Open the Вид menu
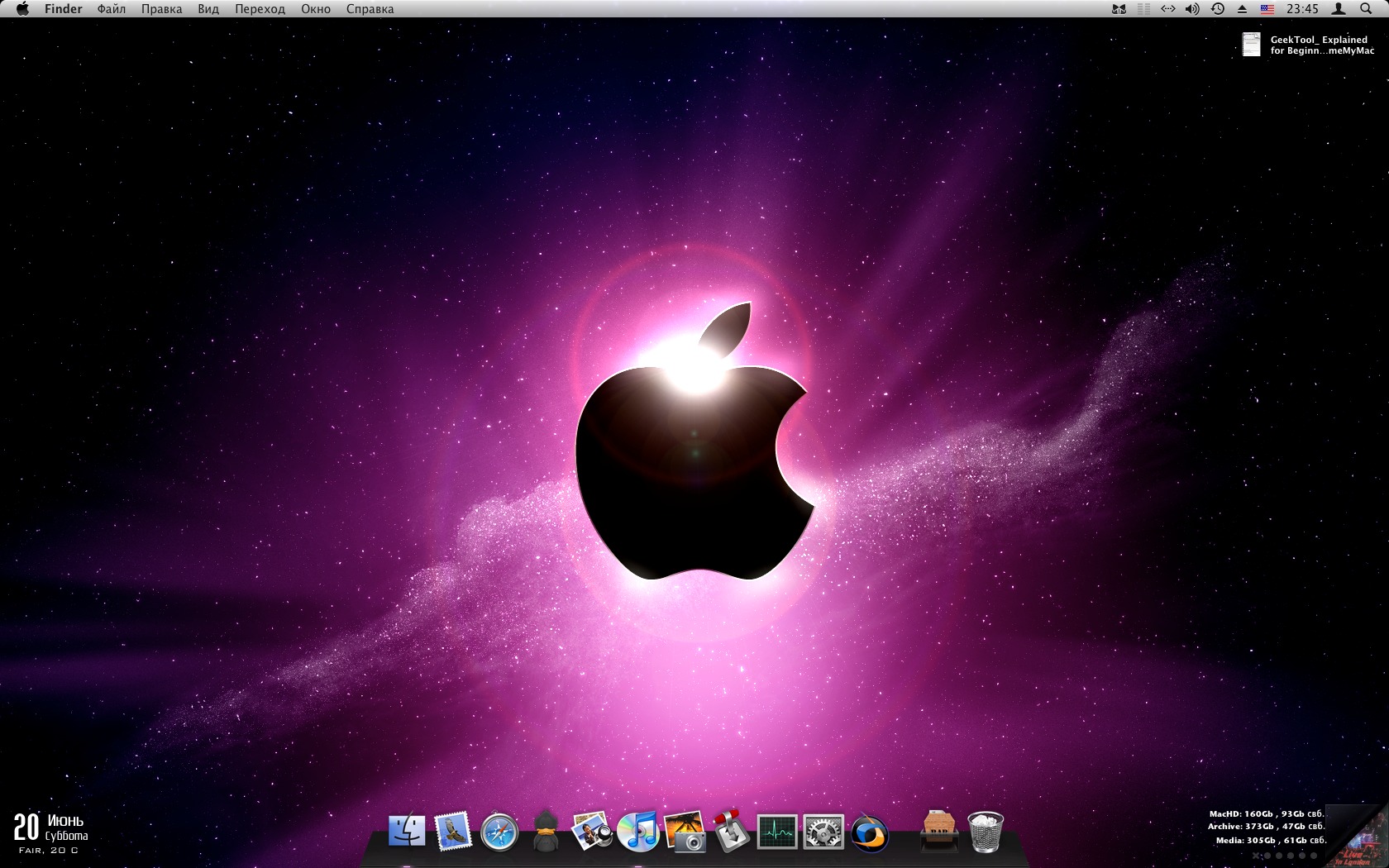 point(208,9)
